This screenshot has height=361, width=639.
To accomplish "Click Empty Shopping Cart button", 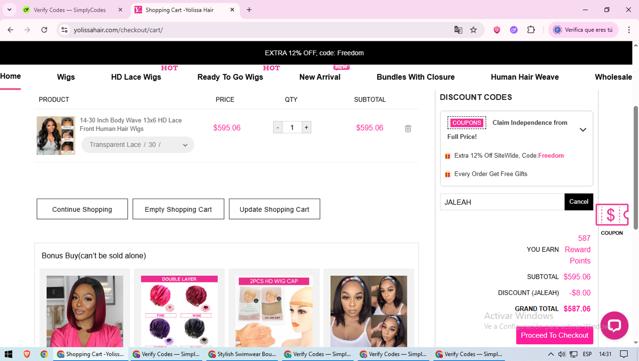I will [178, 209].
